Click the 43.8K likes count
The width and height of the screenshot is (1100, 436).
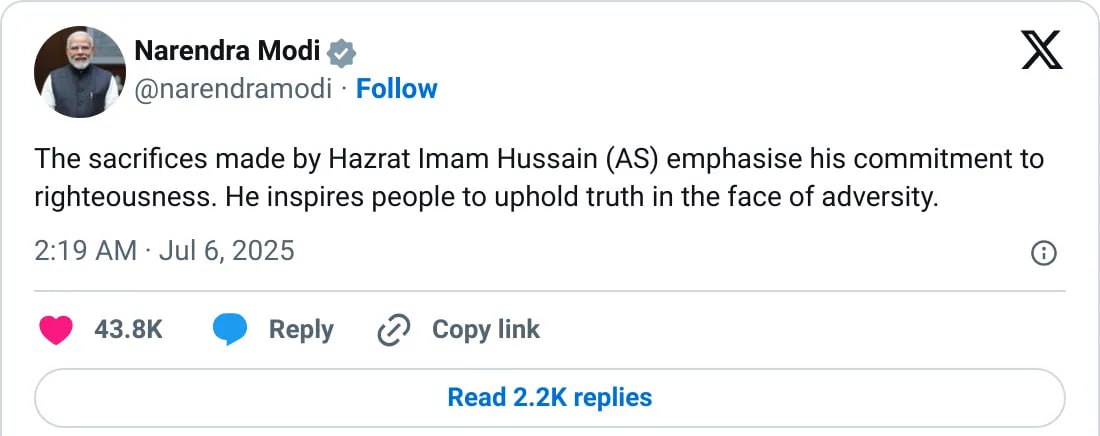pyautogui.click(x=128, y=330)
